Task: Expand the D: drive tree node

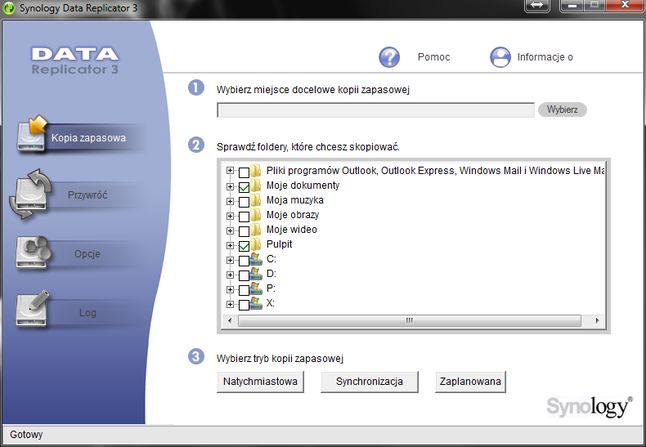Action: click(x=230, y=274)
